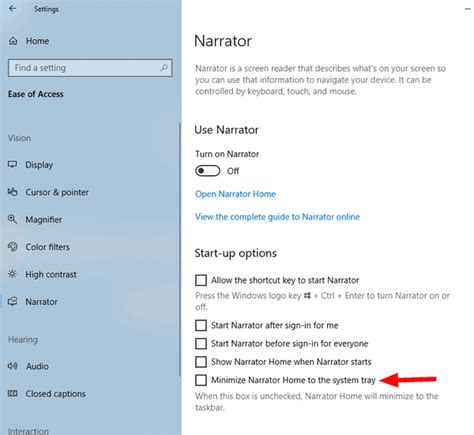Check Show Narrator Home when Narrator starts
The width and height of the screenshot is (474, 435).
tap(201, 362)
